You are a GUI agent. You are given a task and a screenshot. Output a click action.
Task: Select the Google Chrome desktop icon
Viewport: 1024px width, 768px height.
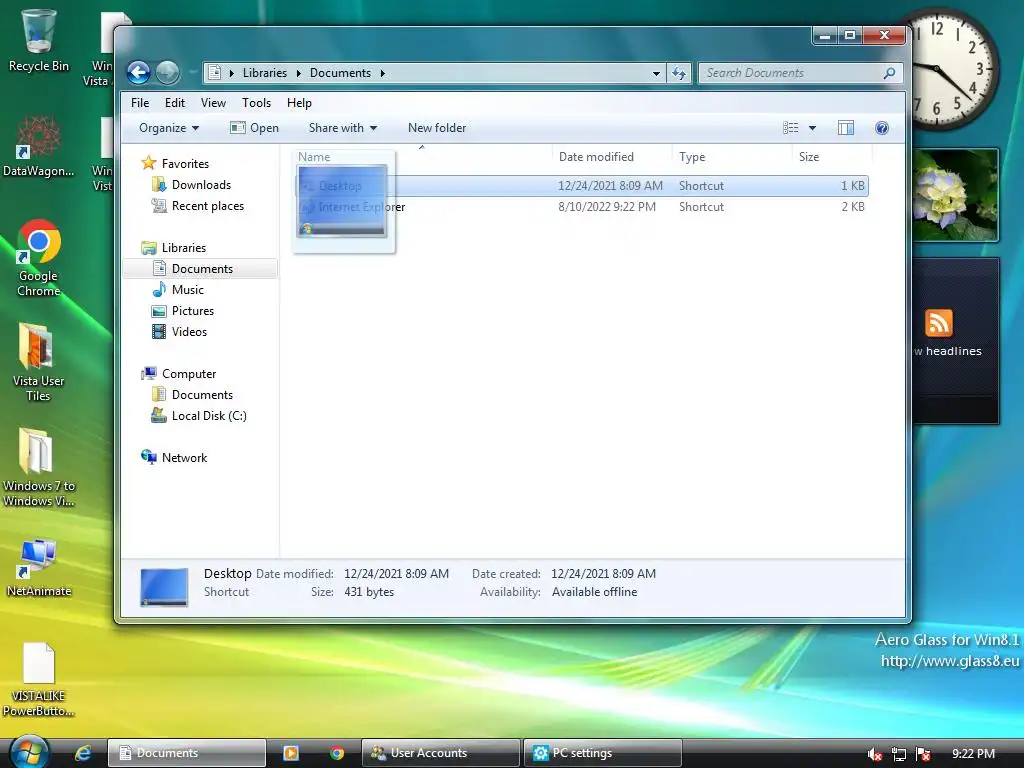pyautogui.click(x=39, y=259)
